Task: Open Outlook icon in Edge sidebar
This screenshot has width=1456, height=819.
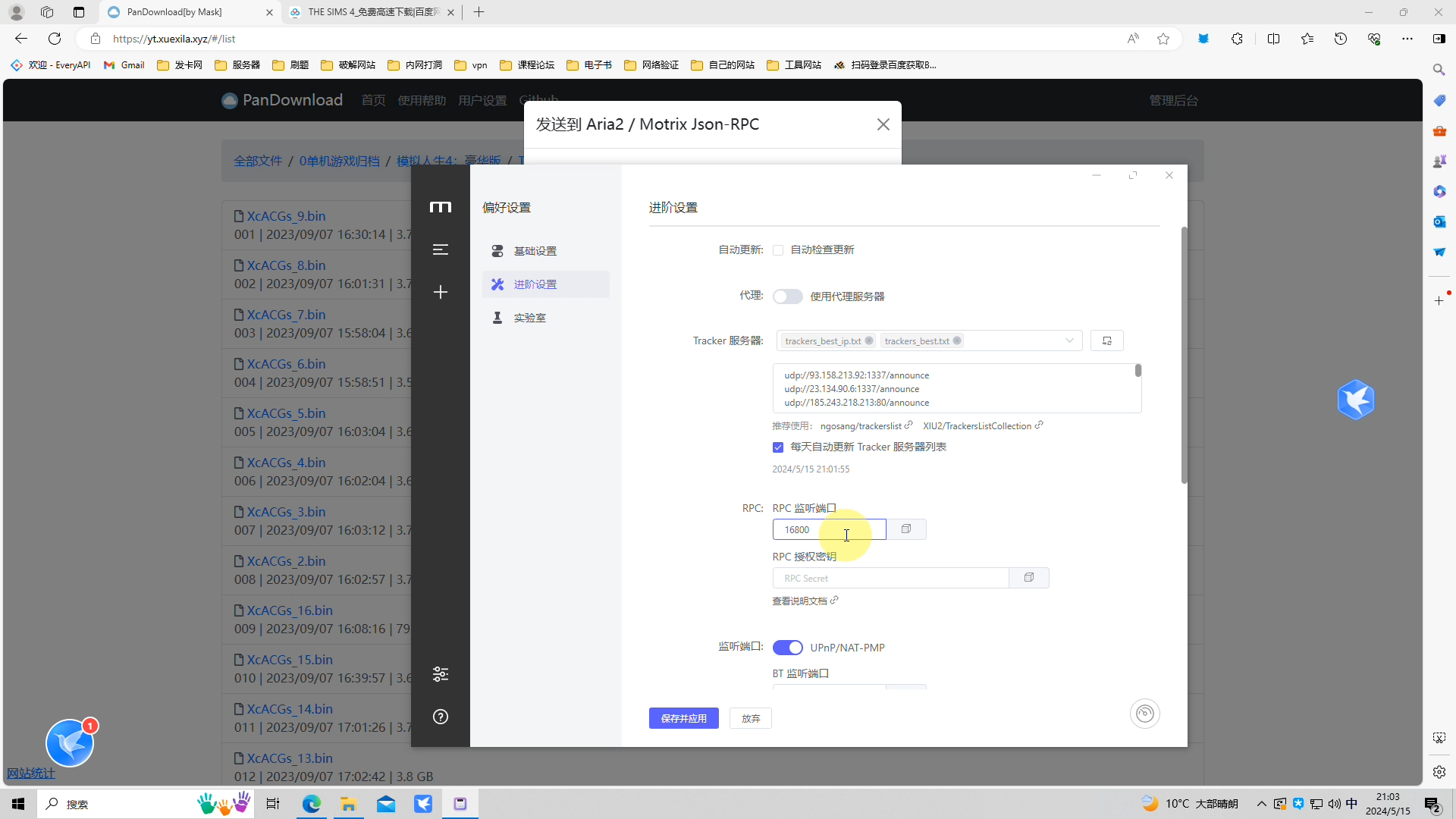Action: [1439, 221]
